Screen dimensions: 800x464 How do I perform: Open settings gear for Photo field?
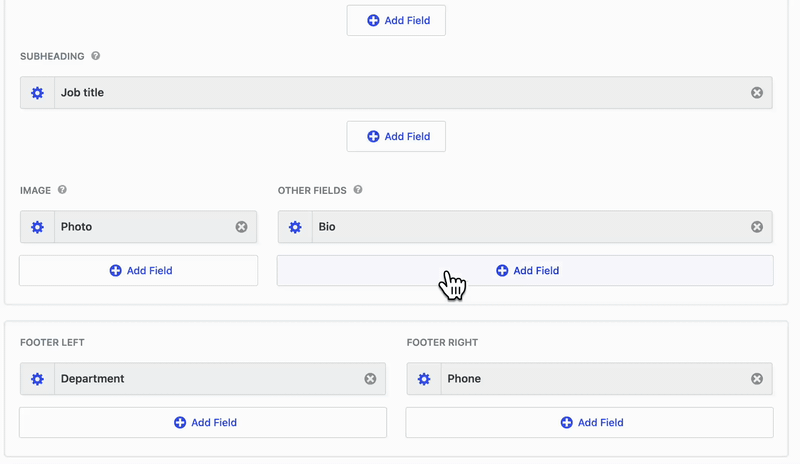pyautogui.click(x=37, y=227)
